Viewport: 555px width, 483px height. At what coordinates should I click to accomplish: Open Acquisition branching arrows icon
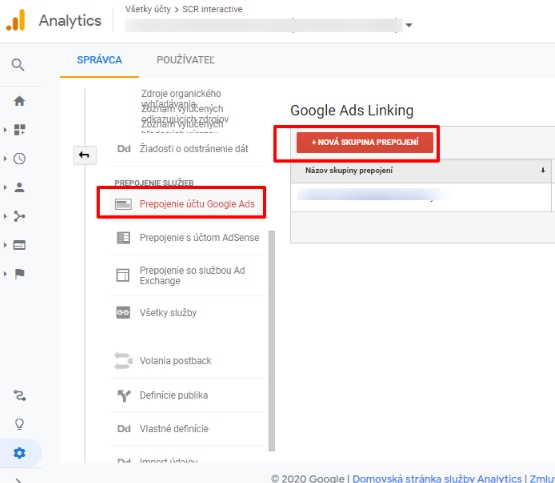(x=19, y=216)
